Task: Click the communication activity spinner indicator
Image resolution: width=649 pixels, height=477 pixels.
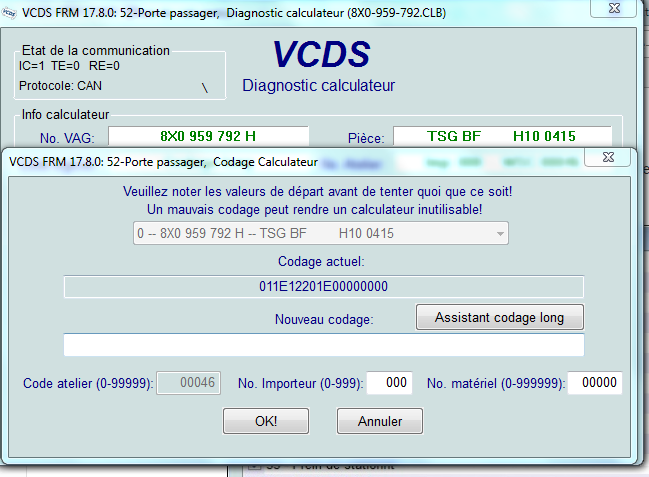Action: [204, 87]
